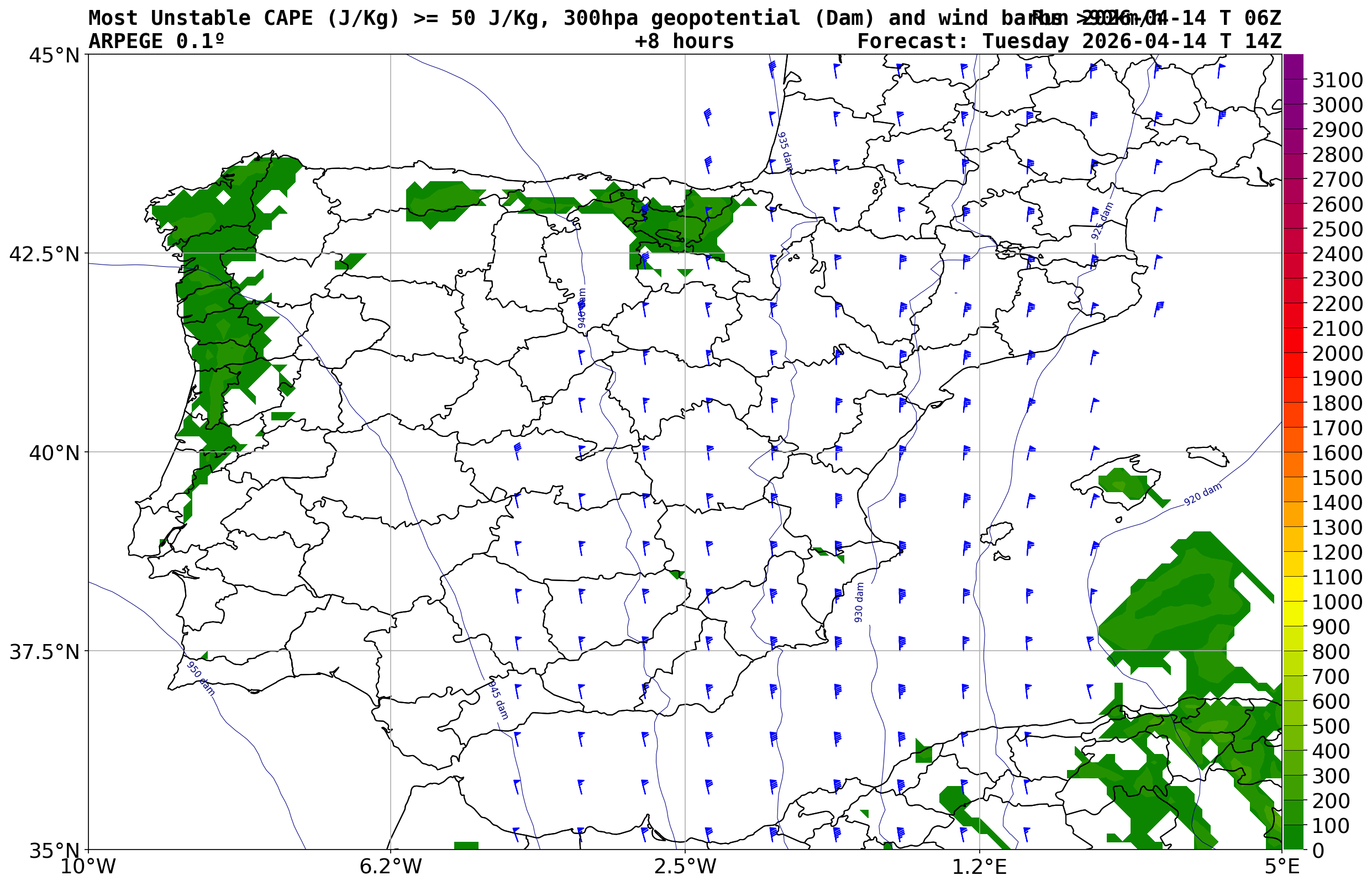Click the 100 label on the color scale
This screenshot has width=1372, height=886.
coord(1331,826)
